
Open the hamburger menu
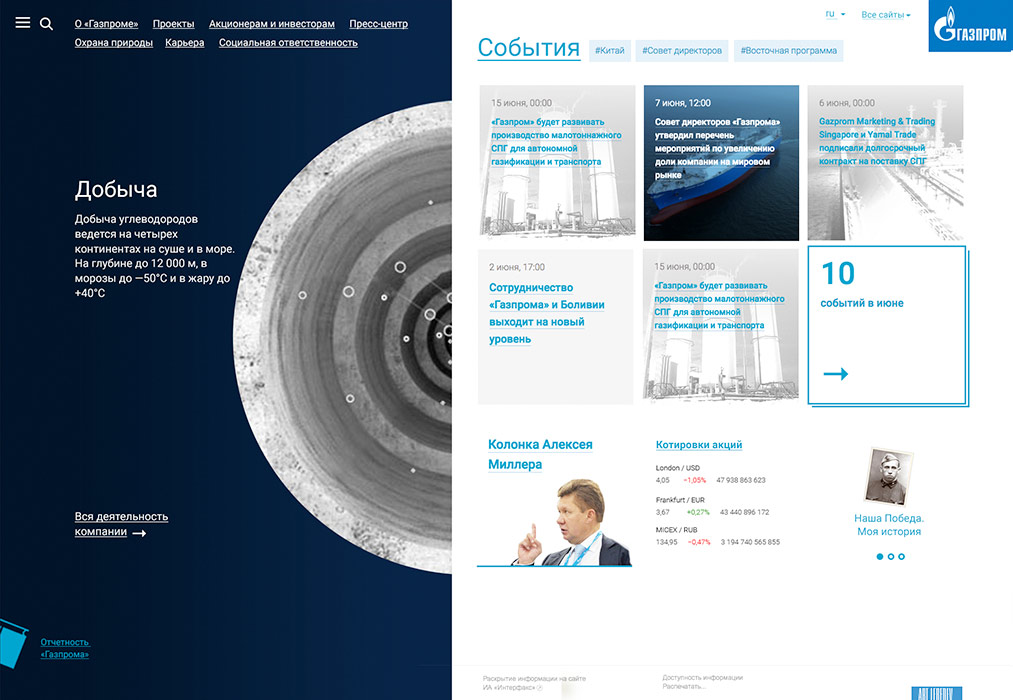point(23,23)
